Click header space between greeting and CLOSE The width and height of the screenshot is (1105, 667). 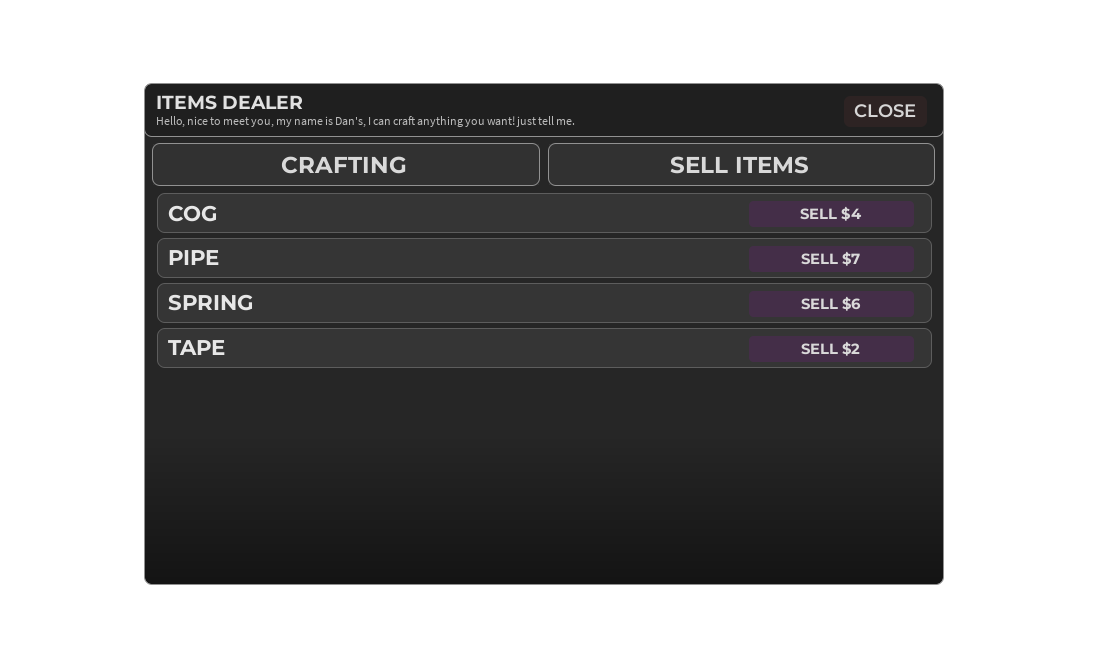click(708, 111)
